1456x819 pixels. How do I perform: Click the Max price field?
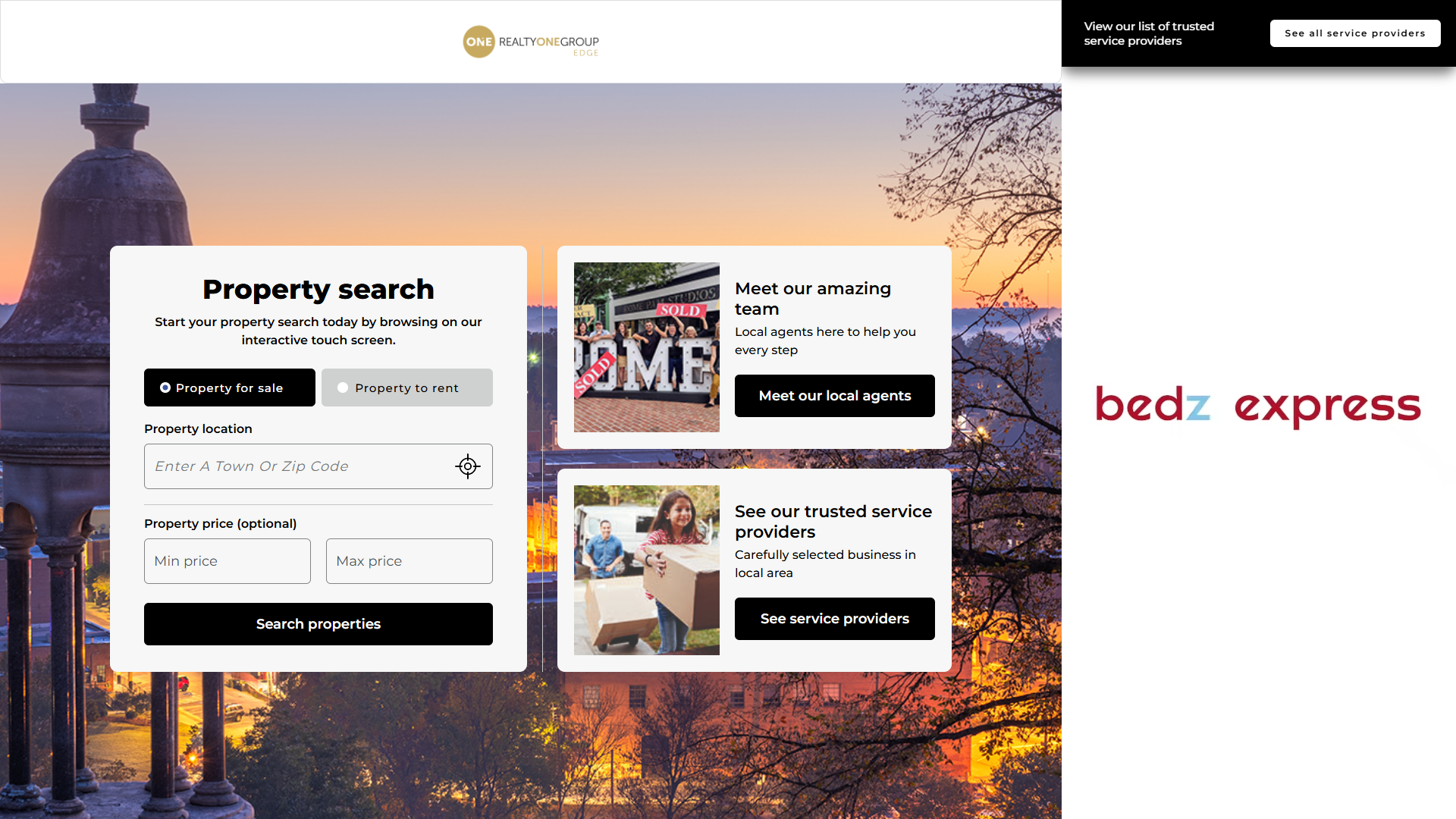point(409,561)
